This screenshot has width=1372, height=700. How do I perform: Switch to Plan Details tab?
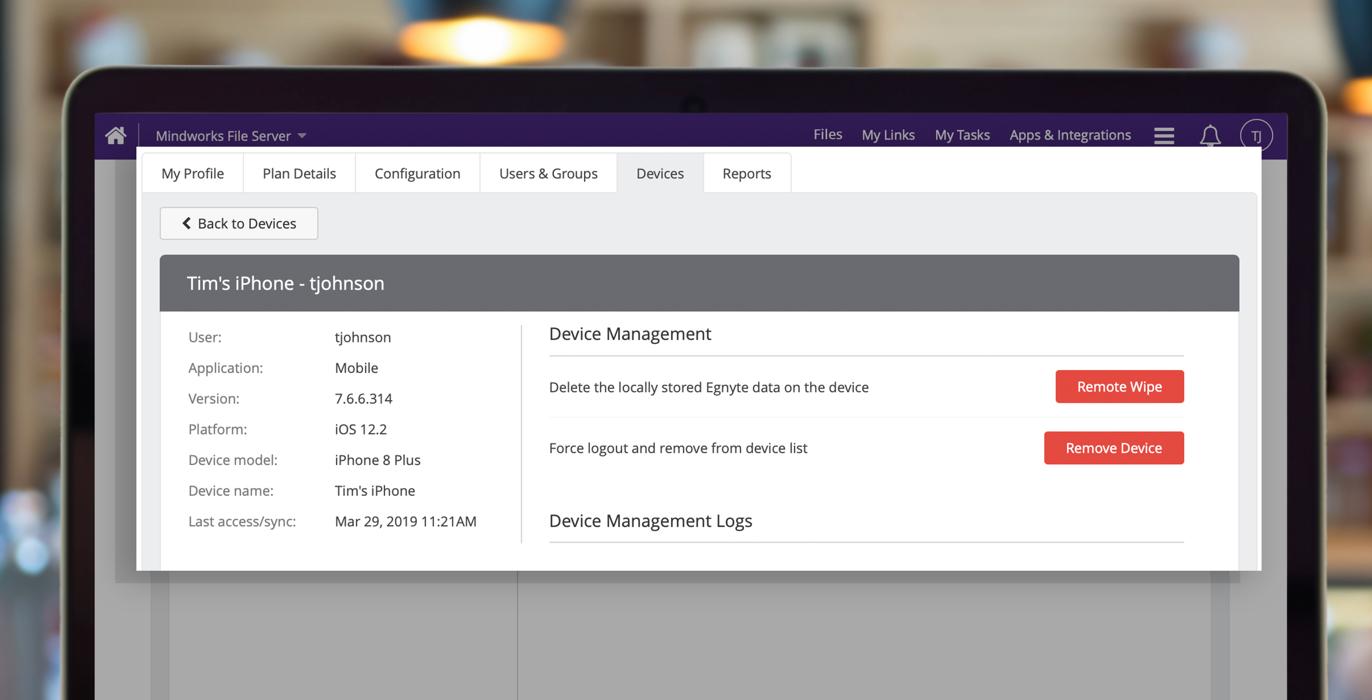(x=299, y=173)
